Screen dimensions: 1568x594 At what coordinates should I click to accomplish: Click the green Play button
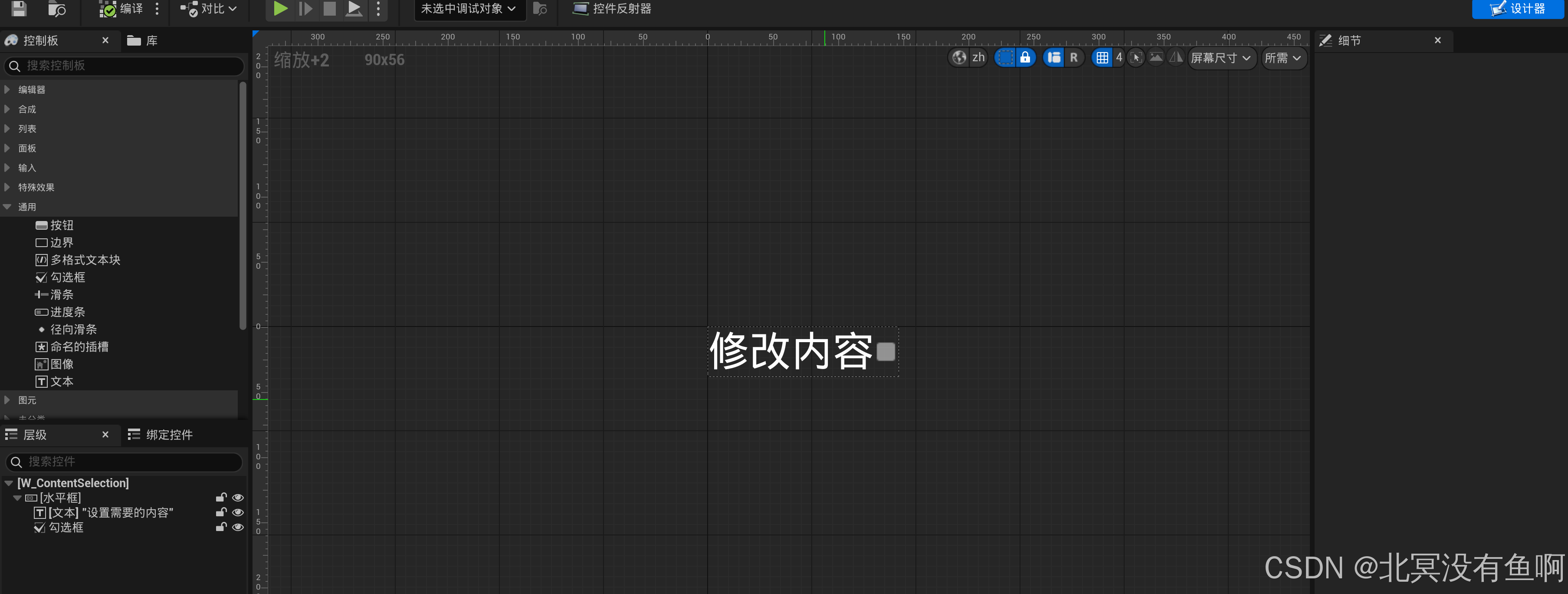[280, 9]
